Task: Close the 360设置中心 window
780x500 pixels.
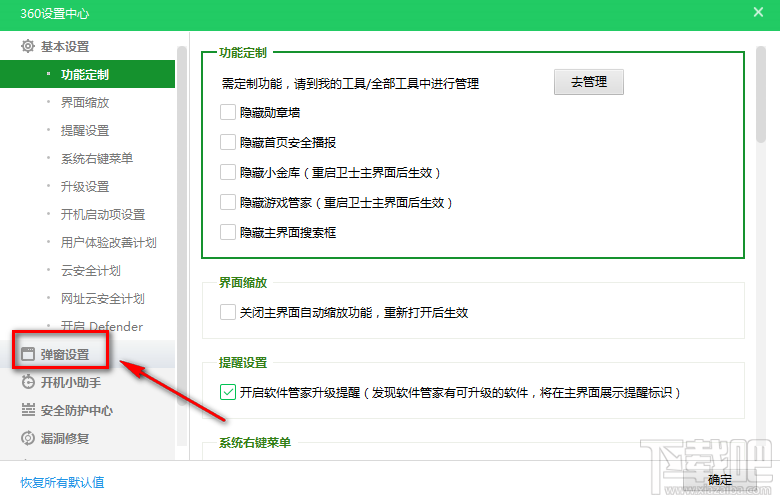Action: click(758, 12)
